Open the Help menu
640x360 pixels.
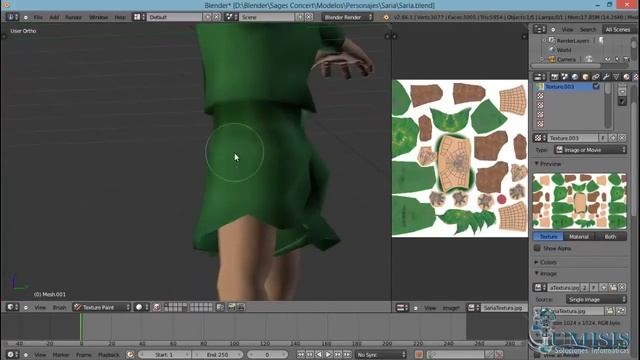click(x=120, y=18)
